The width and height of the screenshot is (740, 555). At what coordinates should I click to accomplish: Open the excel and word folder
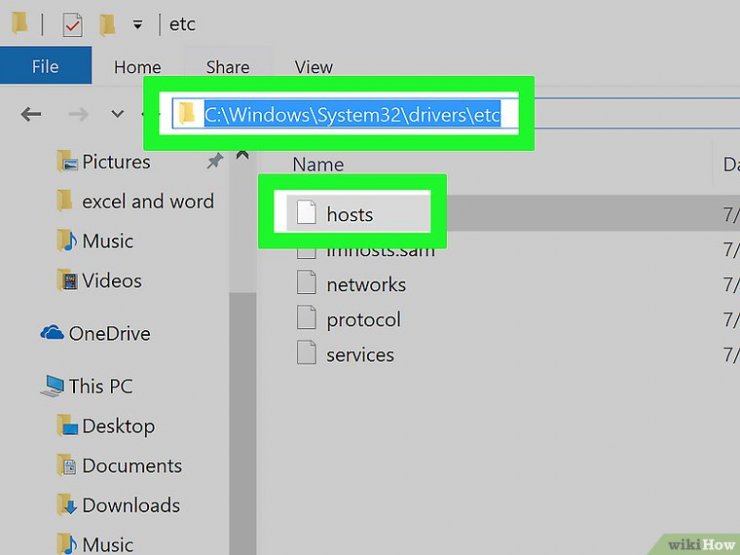pos(148,202)
